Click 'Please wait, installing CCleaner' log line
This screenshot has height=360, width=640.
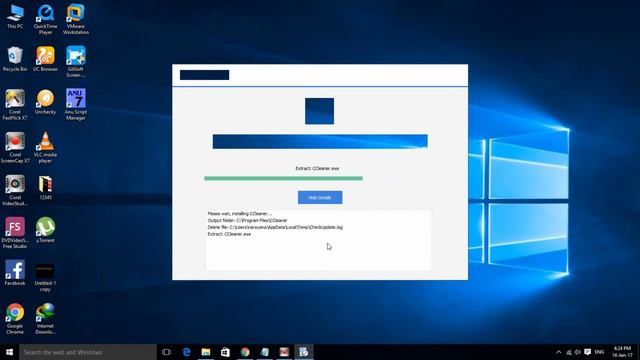click(240, 213)
